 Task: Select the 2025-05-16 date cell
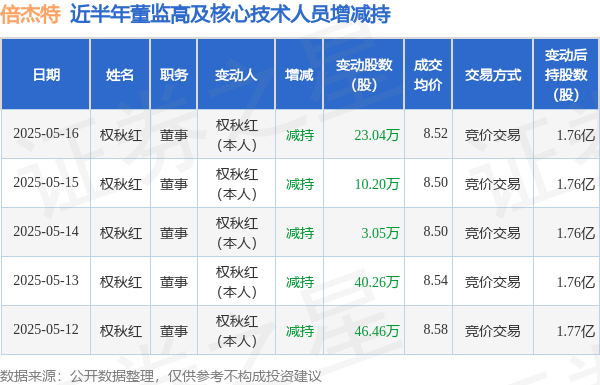point(46,134)
